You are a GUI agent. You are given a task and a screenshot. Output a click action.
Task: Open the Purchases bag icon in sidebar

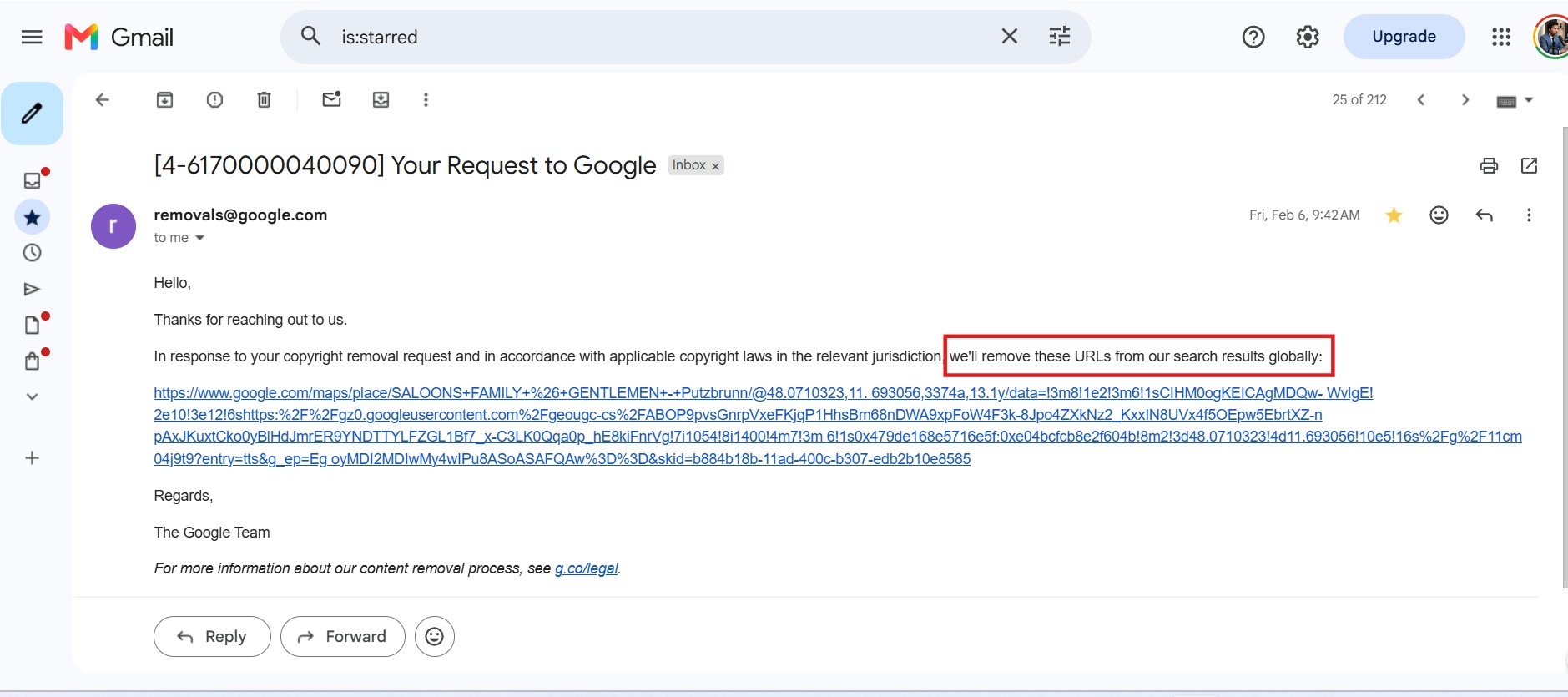[32, 361]
